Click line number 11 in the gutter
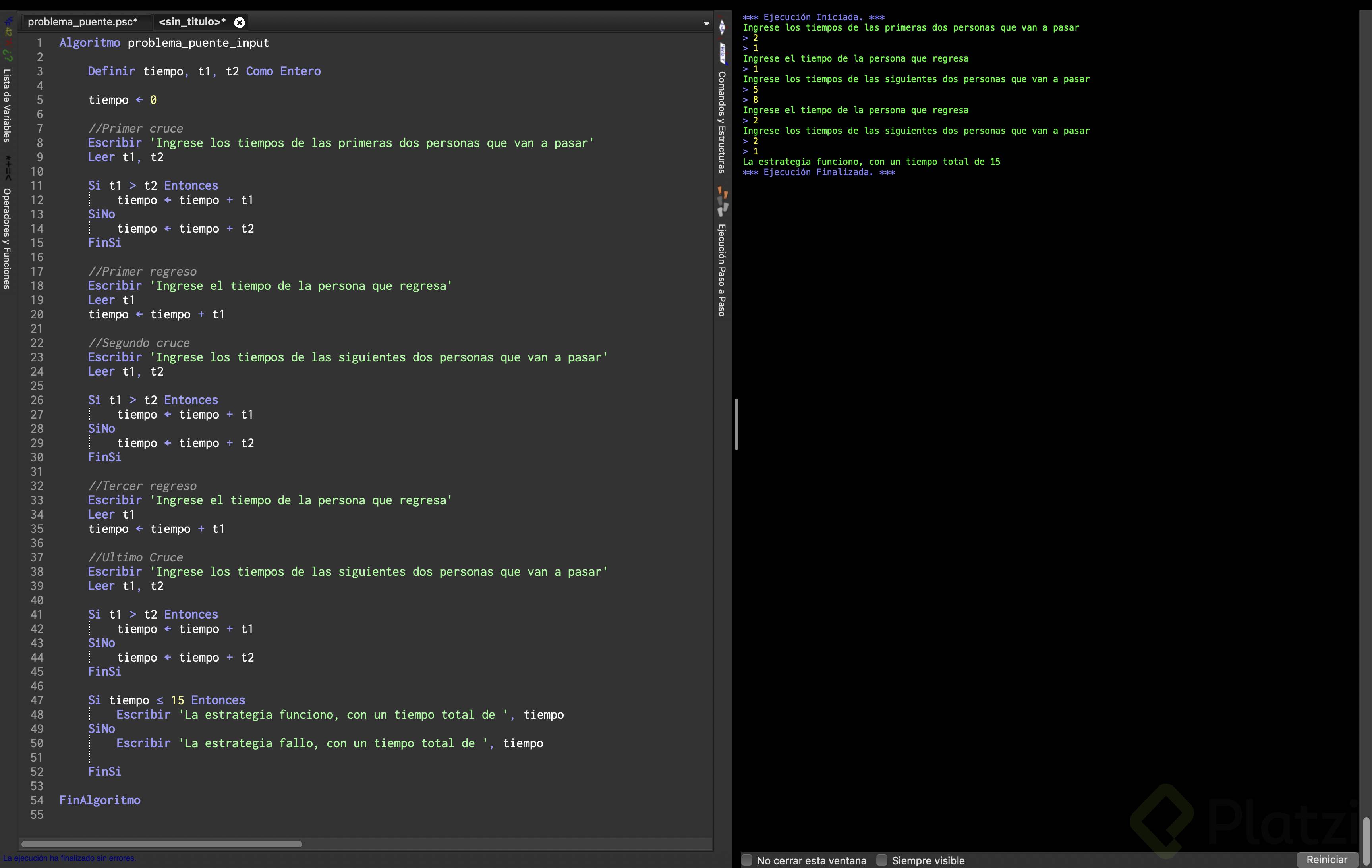Image resolution: width=1372 pixels, height=868 pixels. pyautogui.click(x=37, y=186)
